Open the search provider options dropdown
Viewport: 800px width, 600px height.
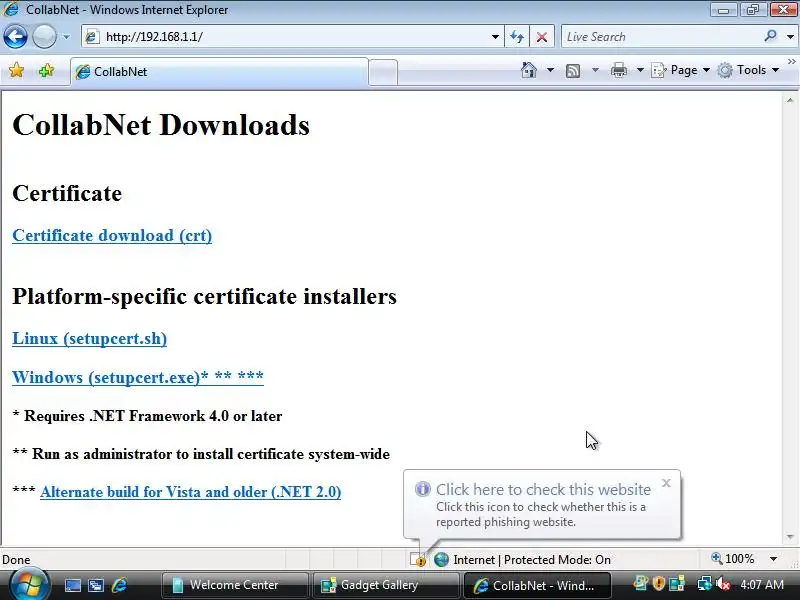pyautogui.click(x=790, y=37)
